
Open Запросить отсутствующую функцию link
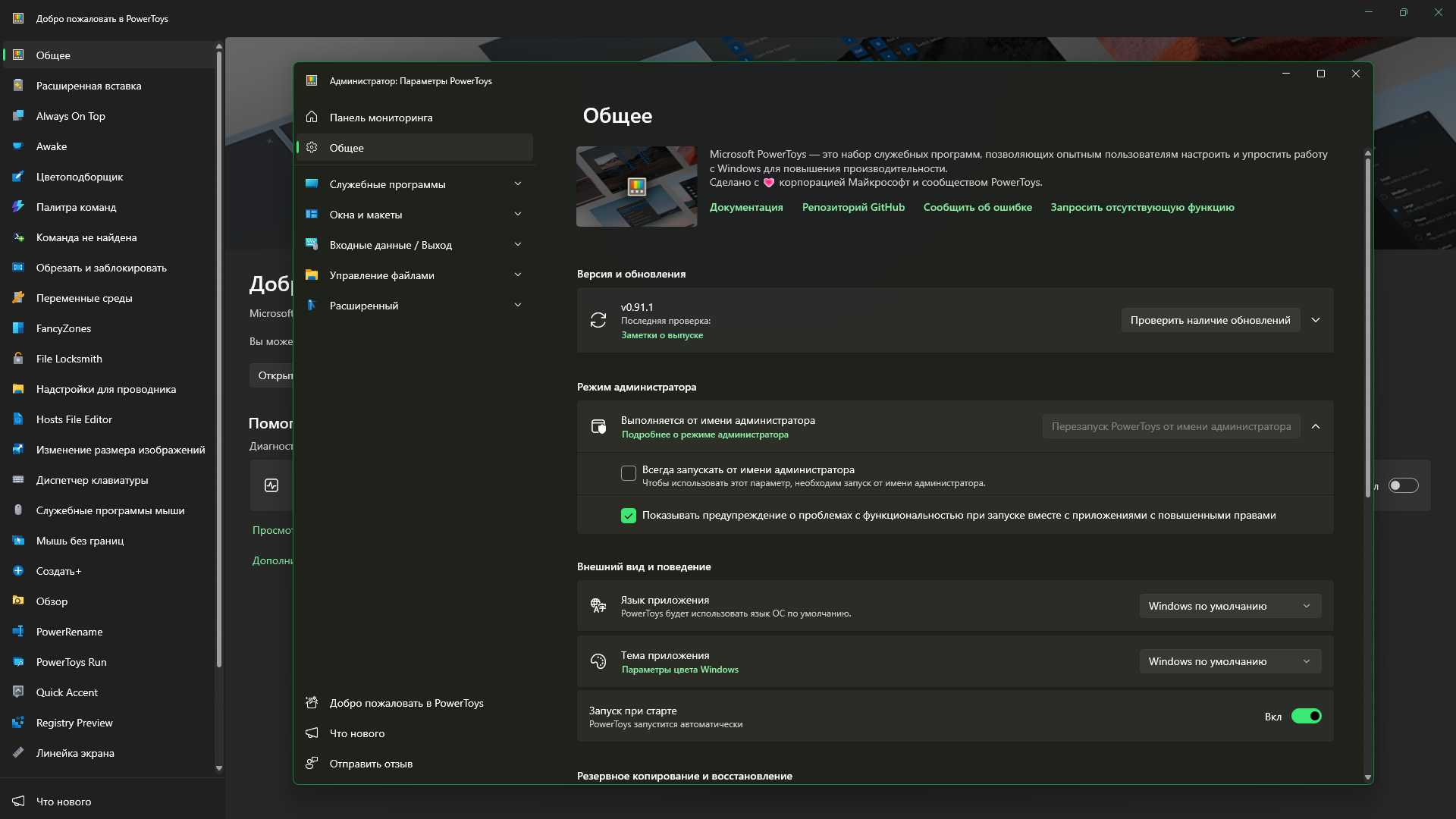point(1142,207)
